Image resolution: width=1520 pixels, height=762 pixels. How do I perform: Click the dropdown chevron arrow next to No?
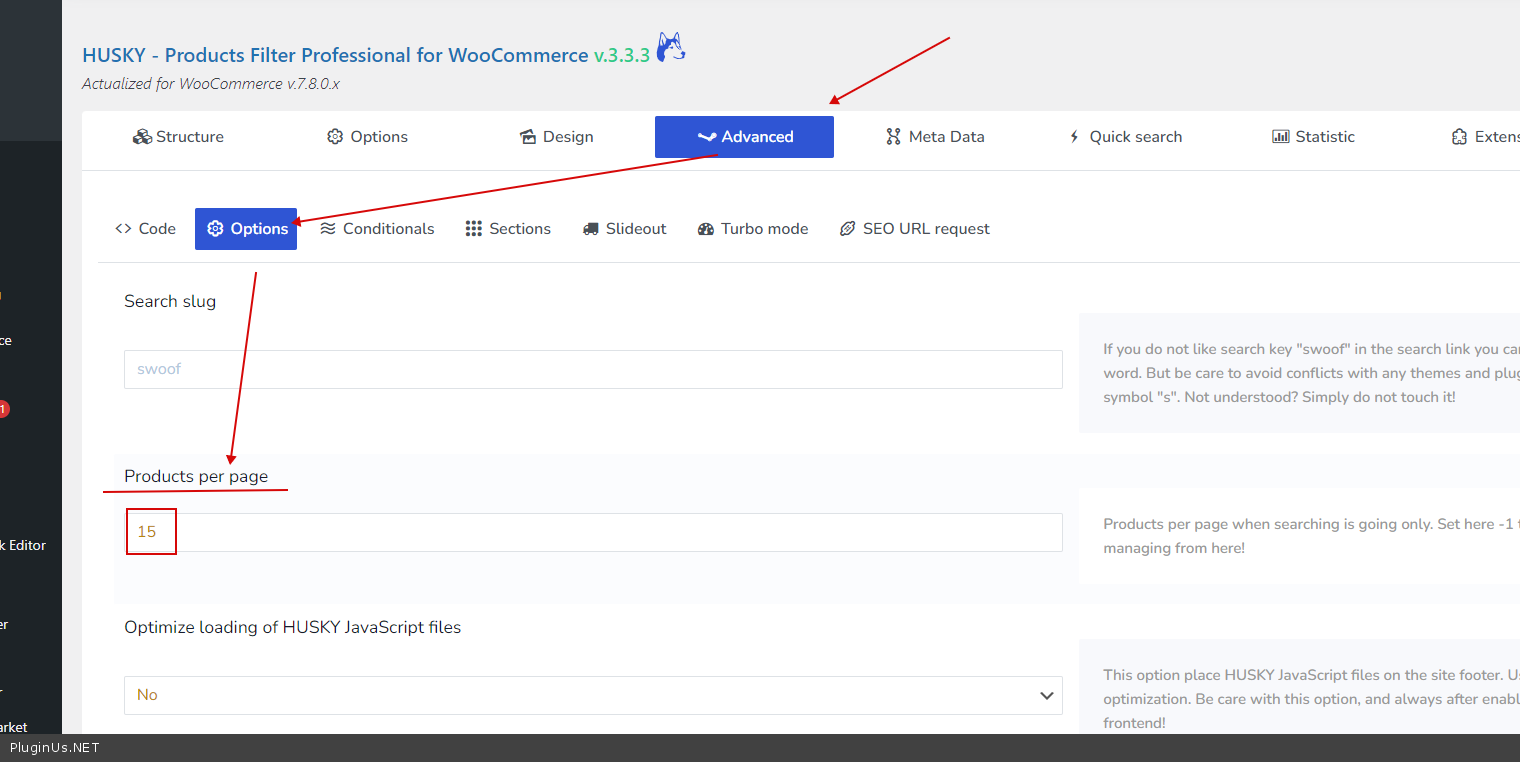click(x=1046, y=695)
